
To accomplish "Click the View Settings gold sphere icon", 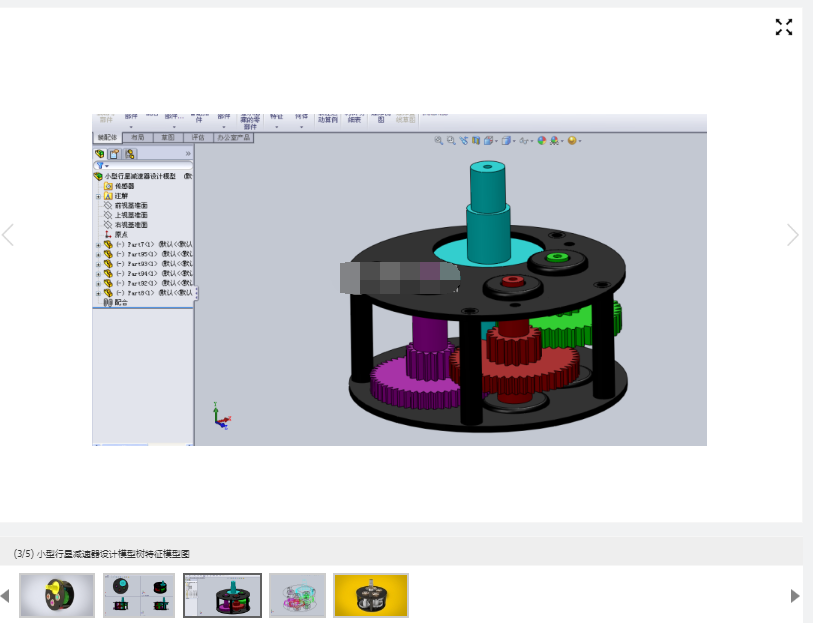I will click(x=572, y=140).
